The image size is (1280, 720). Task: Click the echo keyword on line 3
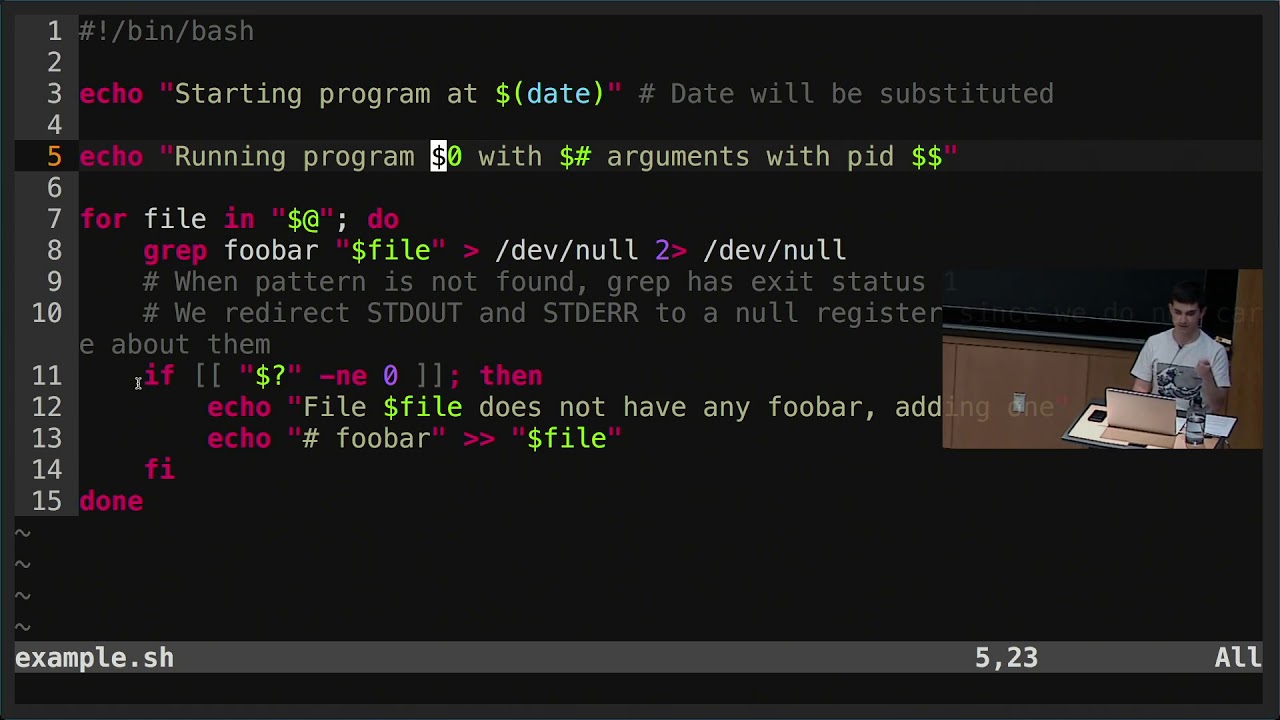[111, 94]
